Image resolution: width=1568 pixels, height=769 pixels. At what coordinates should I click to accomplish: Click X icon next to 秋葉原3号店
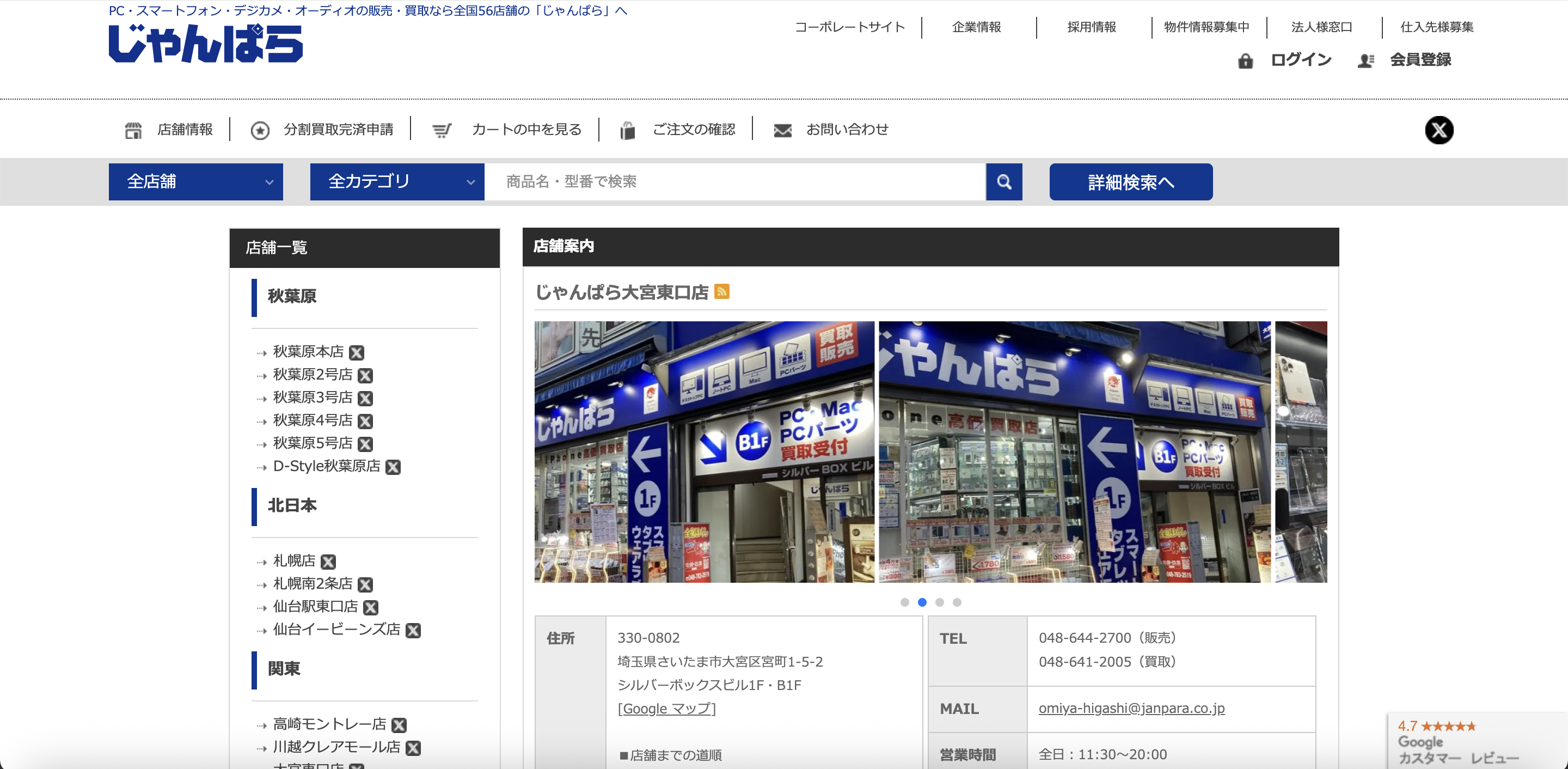365,398
